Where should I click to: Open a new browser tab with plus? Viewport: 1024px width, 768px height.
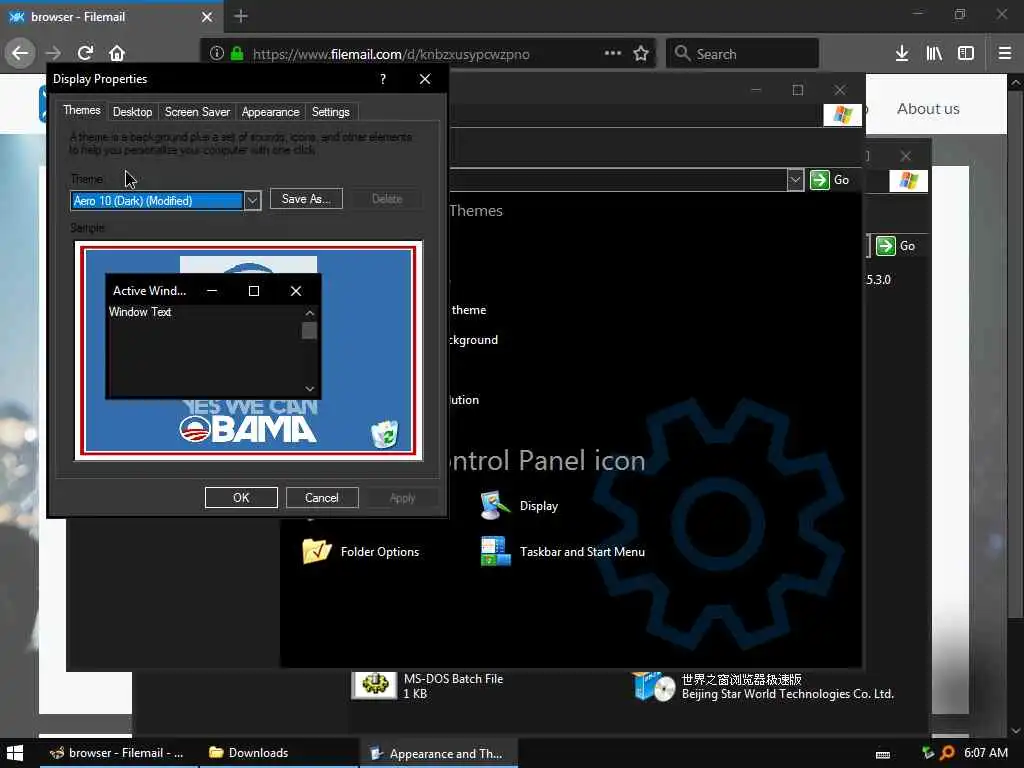(241, 16)
